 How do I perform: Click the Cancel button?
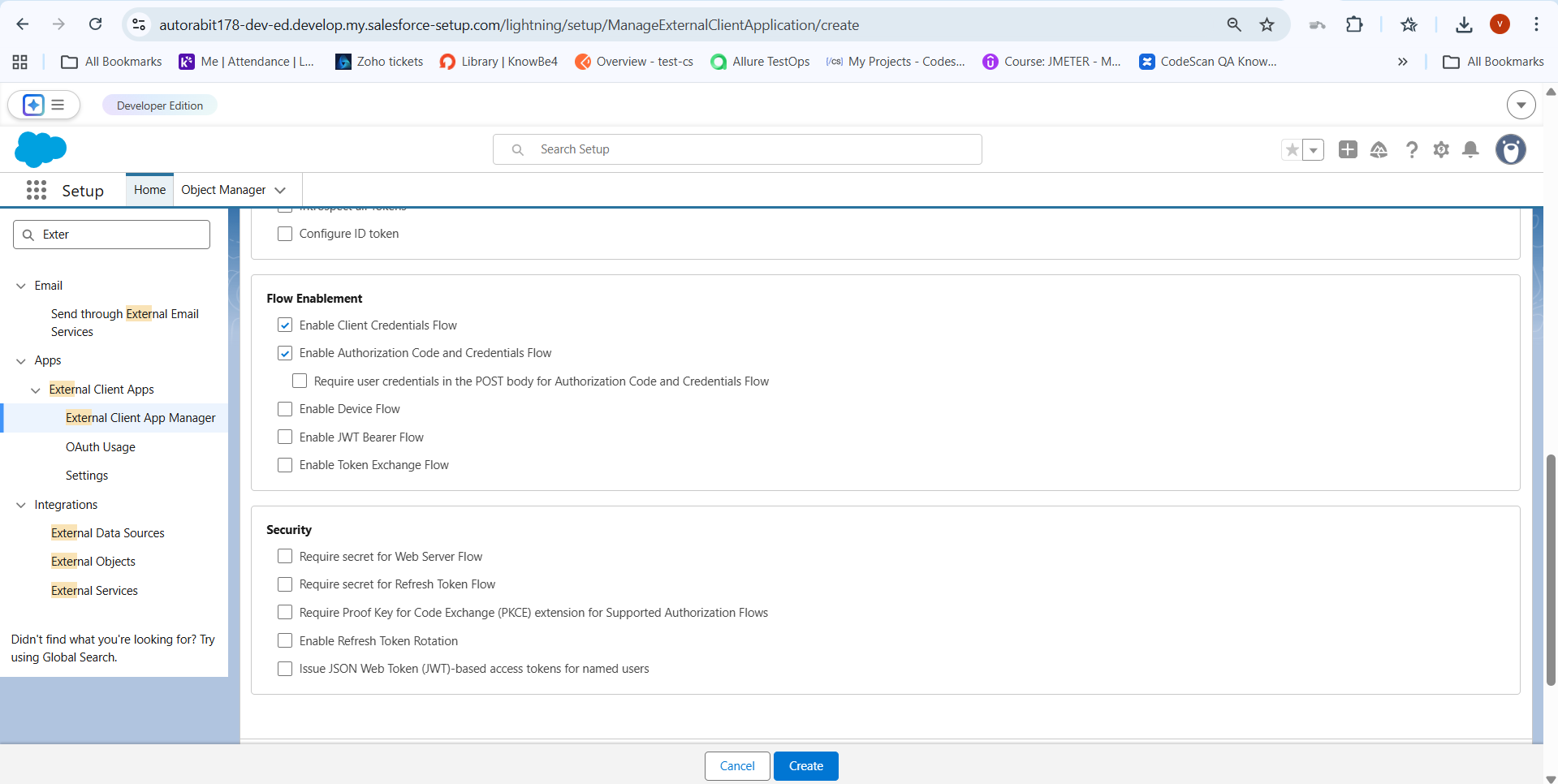736,766
